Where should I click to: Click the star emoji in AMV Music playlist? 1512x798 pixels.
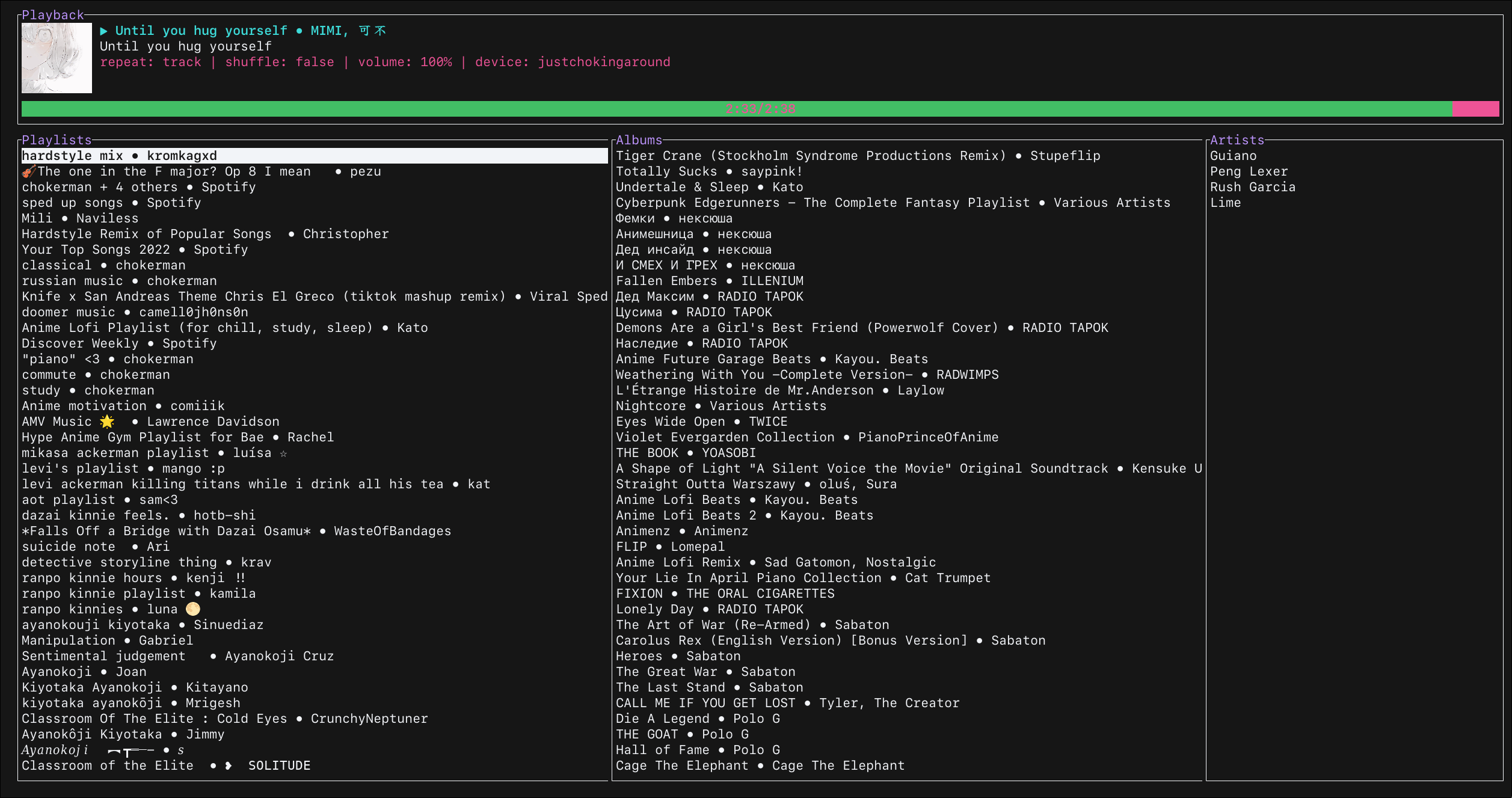click(x=107, y=422)
